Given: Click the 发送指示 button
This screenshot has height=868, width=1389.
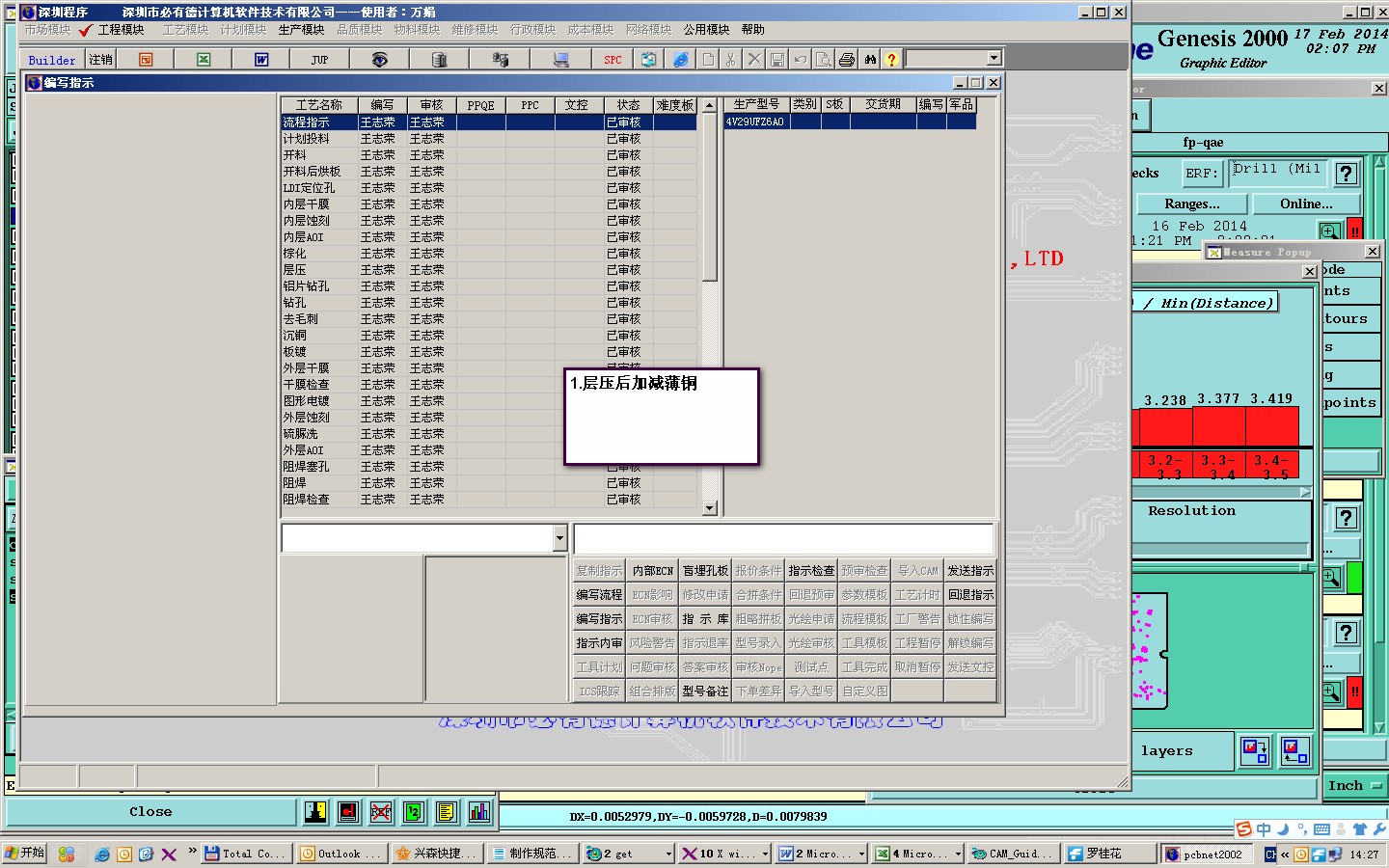Looking at the screenshot, I should [x=970, y=571].
